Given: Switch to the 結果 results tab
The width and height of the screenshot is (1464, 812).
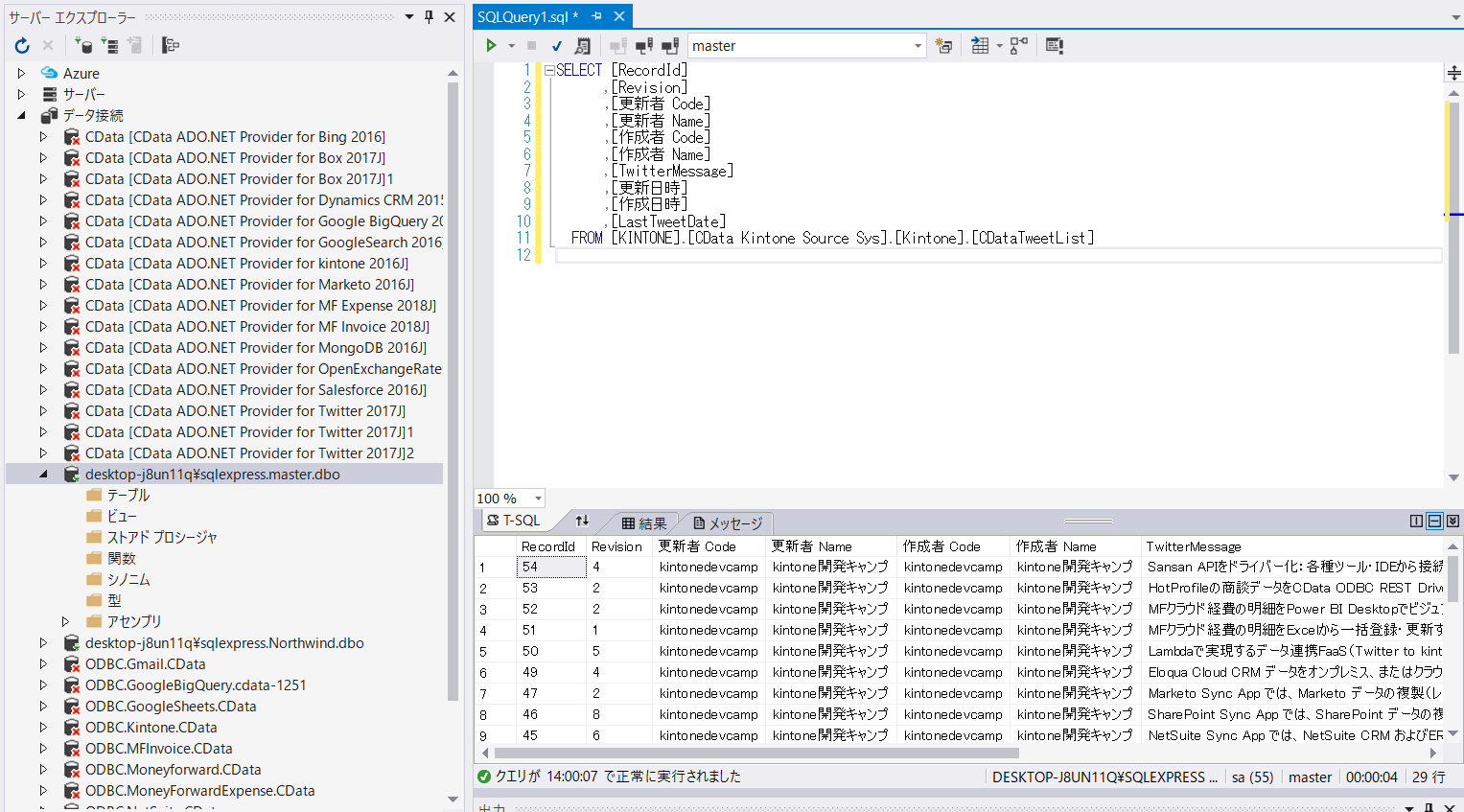Looking at the screenshot, I should (x=643, y=522).
